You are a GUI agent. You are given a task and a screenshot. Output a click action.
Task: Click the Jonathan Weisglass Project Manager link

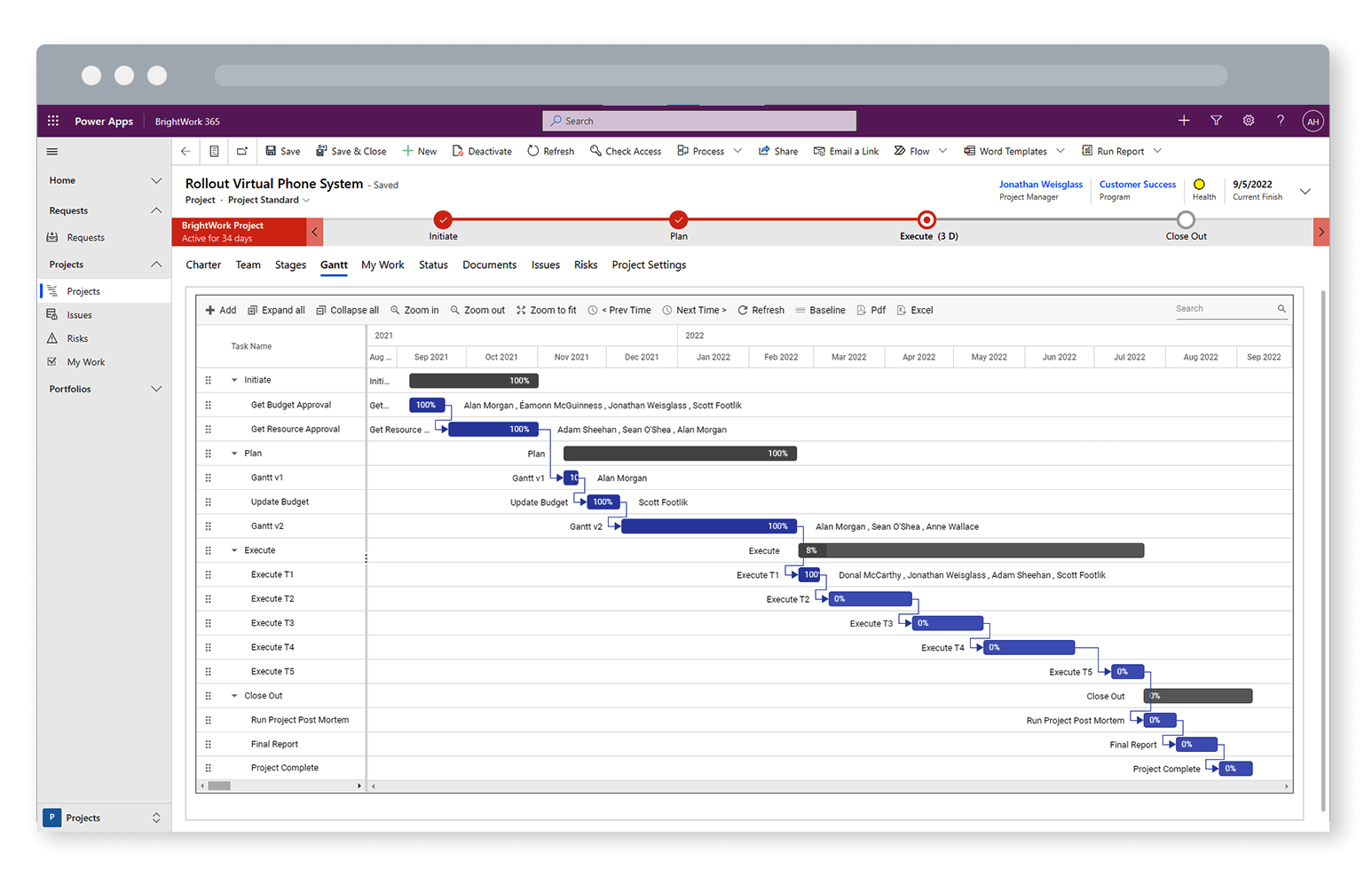(1040, 184)
